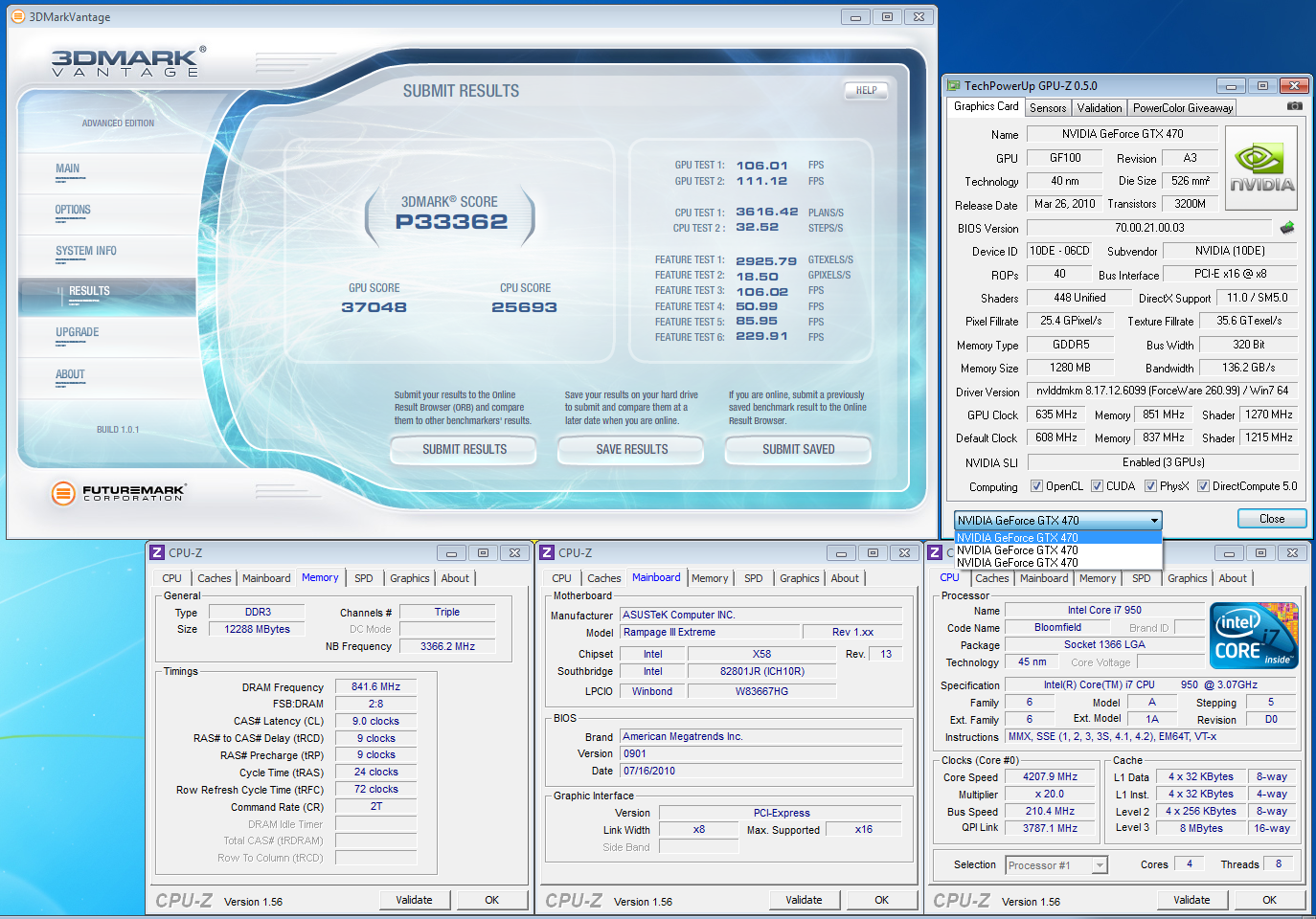Image resolution: width=1316 pixels, height=919 pixels.
Task: Open About tab in CPU-Z Mainboard window
Action: [x=844, y=578]
